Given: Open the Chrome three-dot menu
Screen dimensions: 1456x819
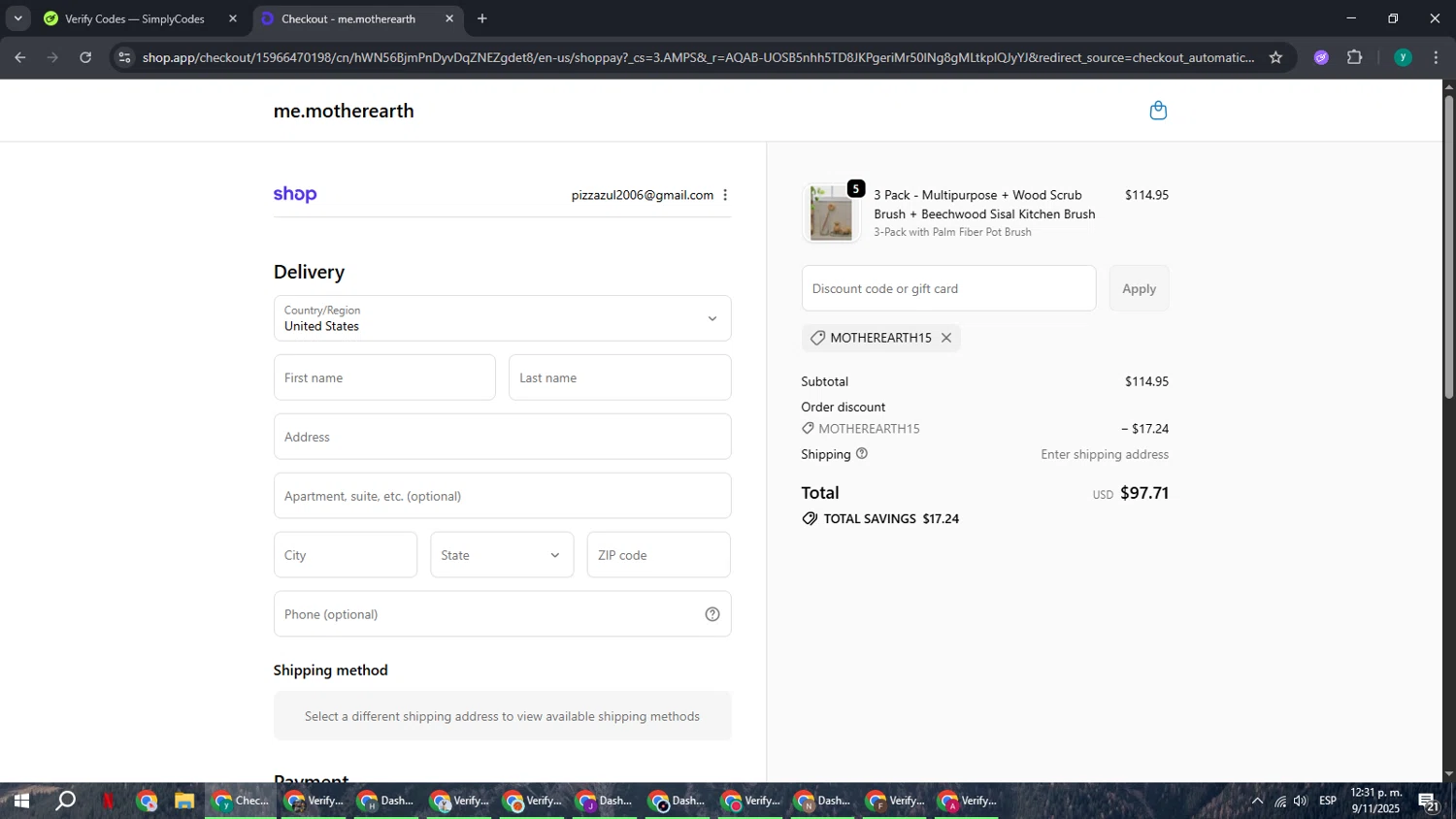Looking at the screenshot, I should click(x=1437, y=58).
